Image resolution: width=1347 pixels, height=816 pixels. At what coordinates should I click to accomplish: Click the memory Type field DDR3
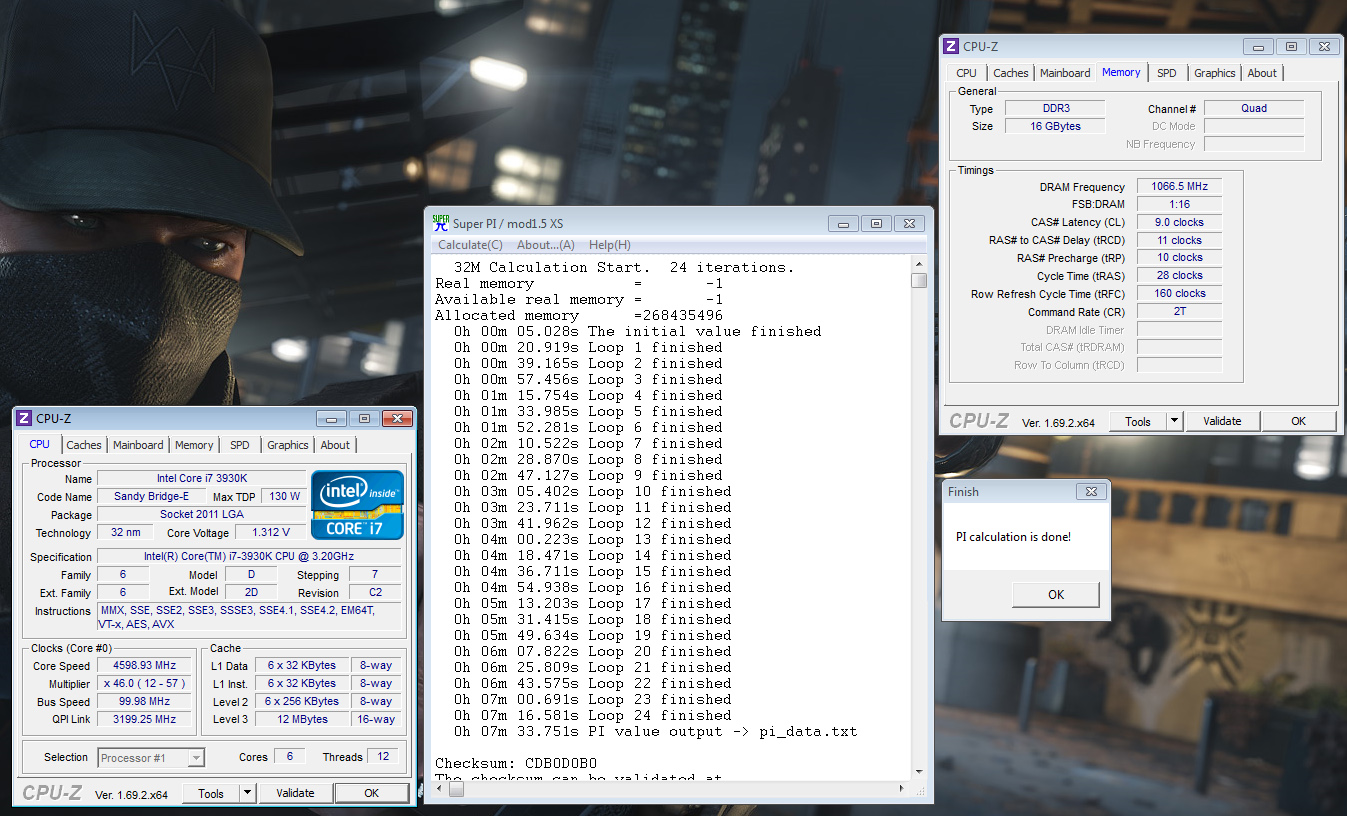coord(1054,109)
